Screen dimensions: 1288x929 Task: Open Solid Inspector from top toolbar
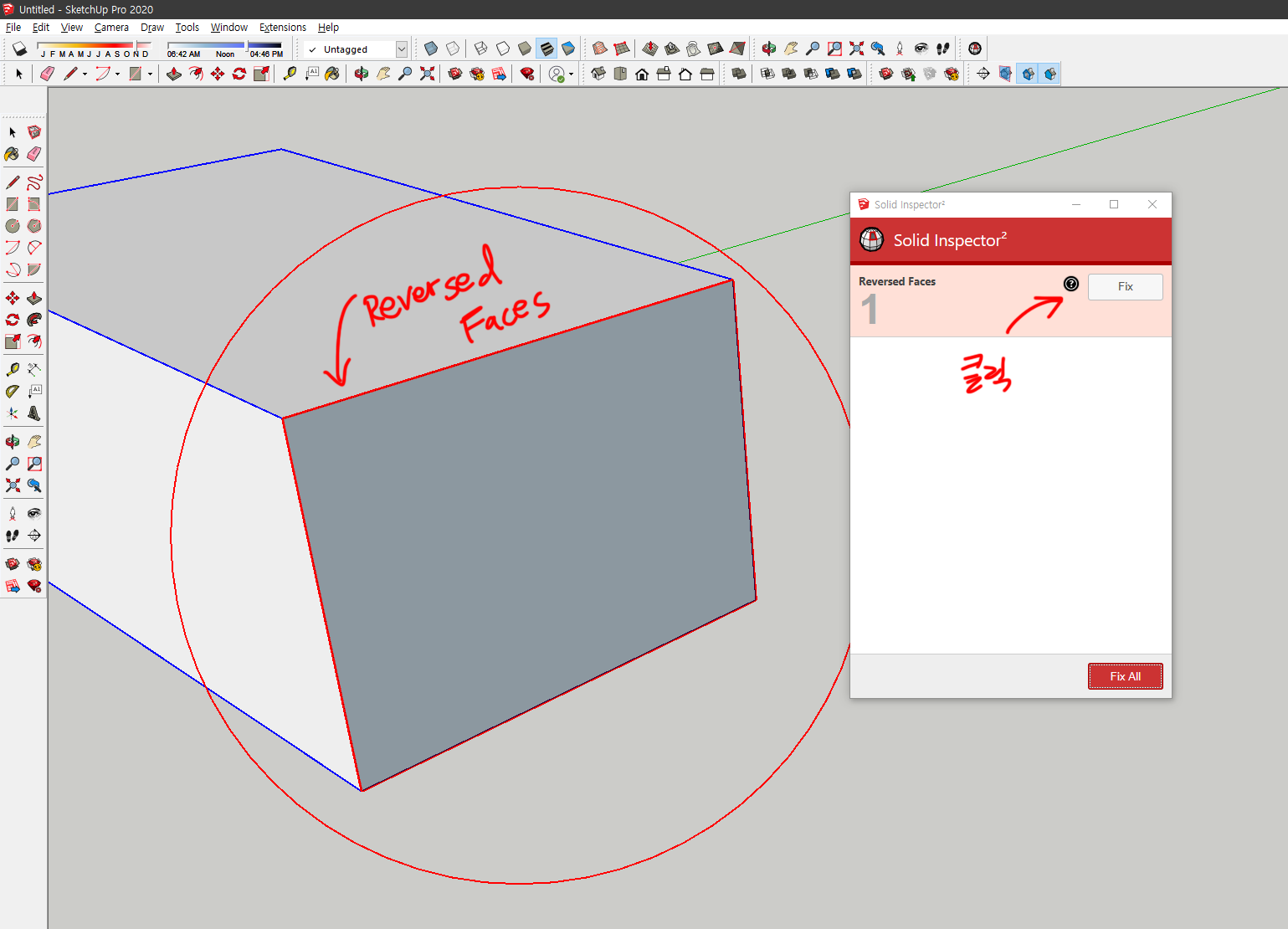pyautogui.click(x=975, y=49)
